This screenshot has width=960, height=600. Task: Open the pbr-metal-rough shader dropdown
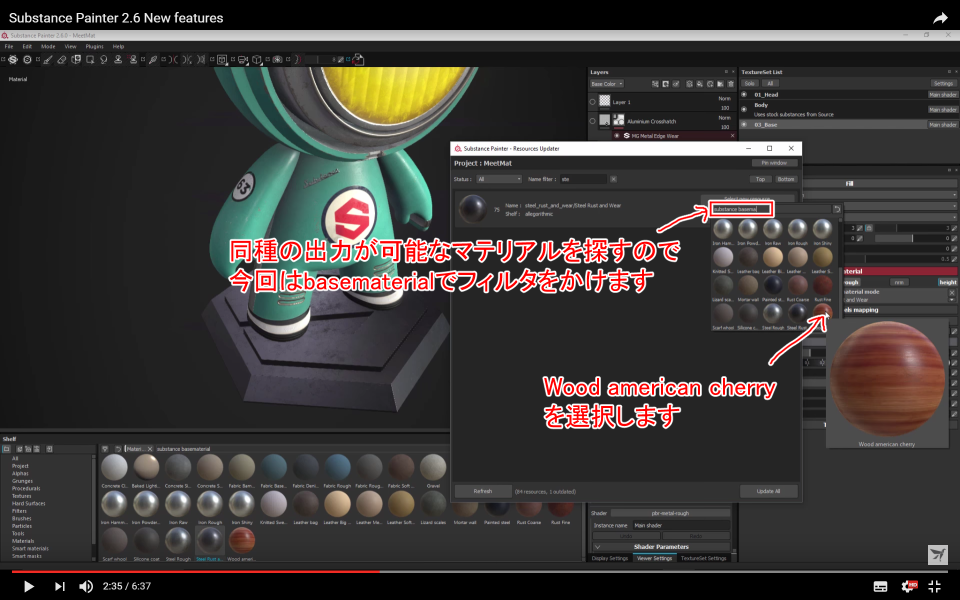670,513
